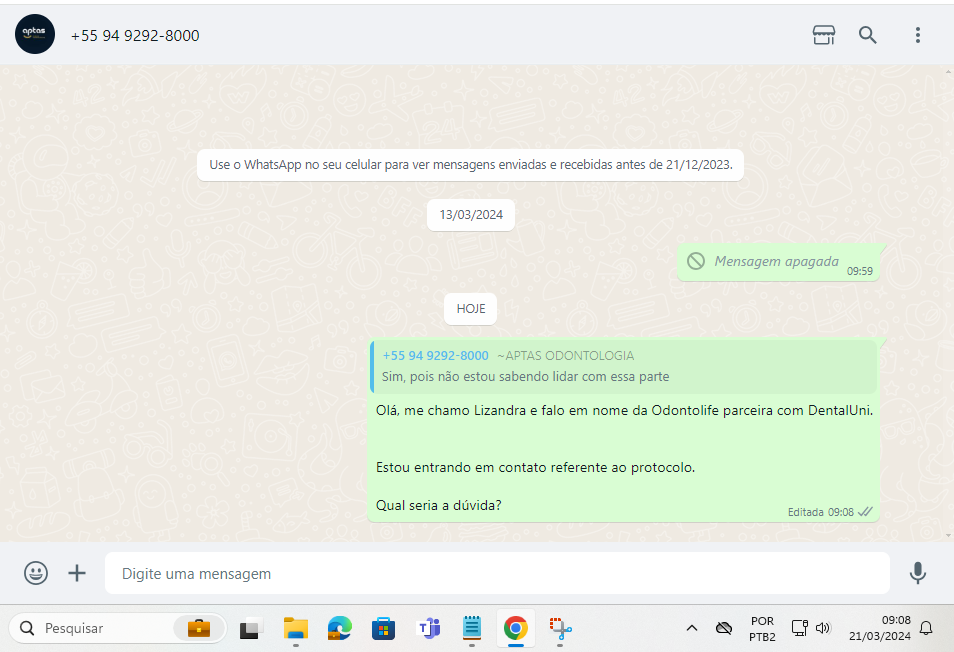Click the quoted sender number +55 94 9292-8000
954x652 pixels.
point(436,356)
